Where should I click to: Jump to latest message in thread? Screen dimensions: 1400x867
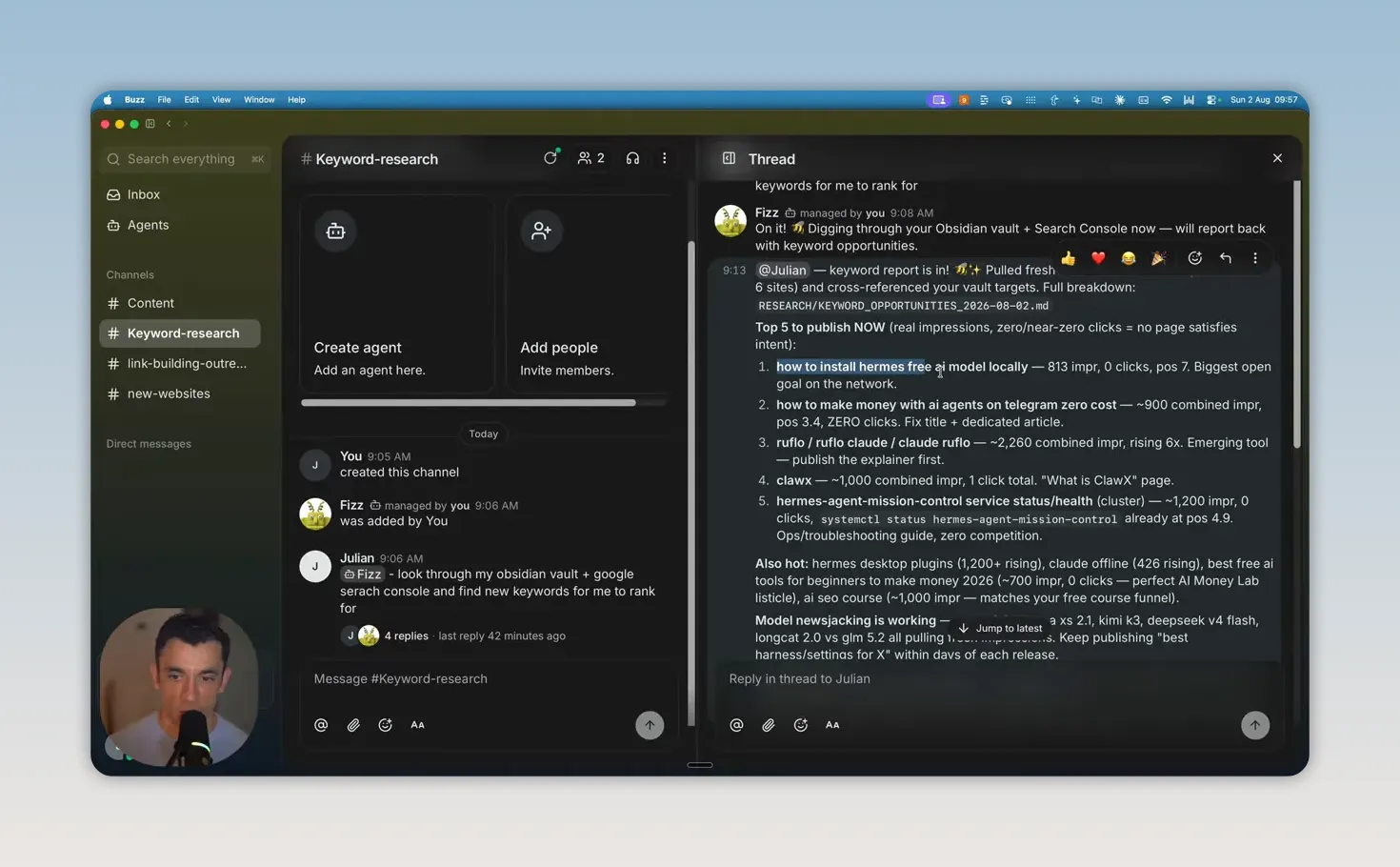coord(1000,628)
